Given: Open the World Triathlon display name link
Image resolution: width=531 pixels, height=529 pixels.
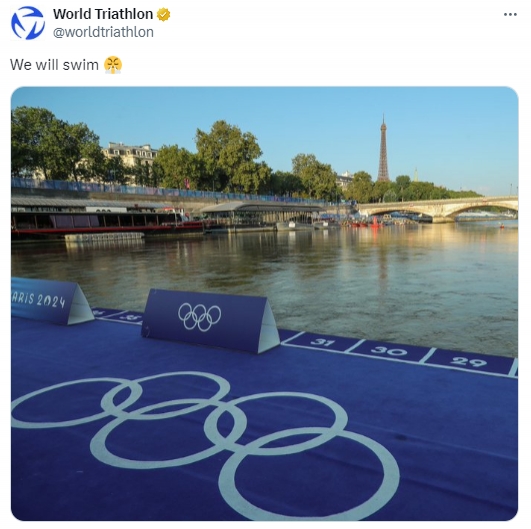Looking at the screenshot, I should 103,14.
